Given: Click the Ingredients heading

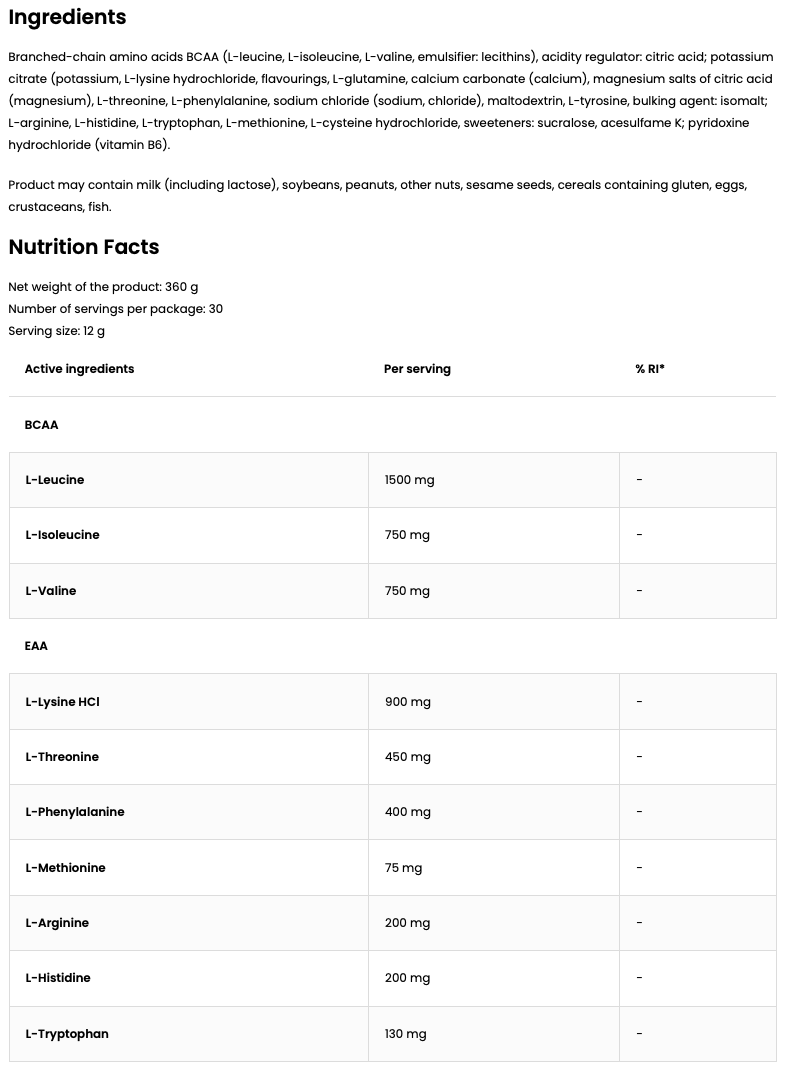Looking at the screenshot, I should point(67,17).
